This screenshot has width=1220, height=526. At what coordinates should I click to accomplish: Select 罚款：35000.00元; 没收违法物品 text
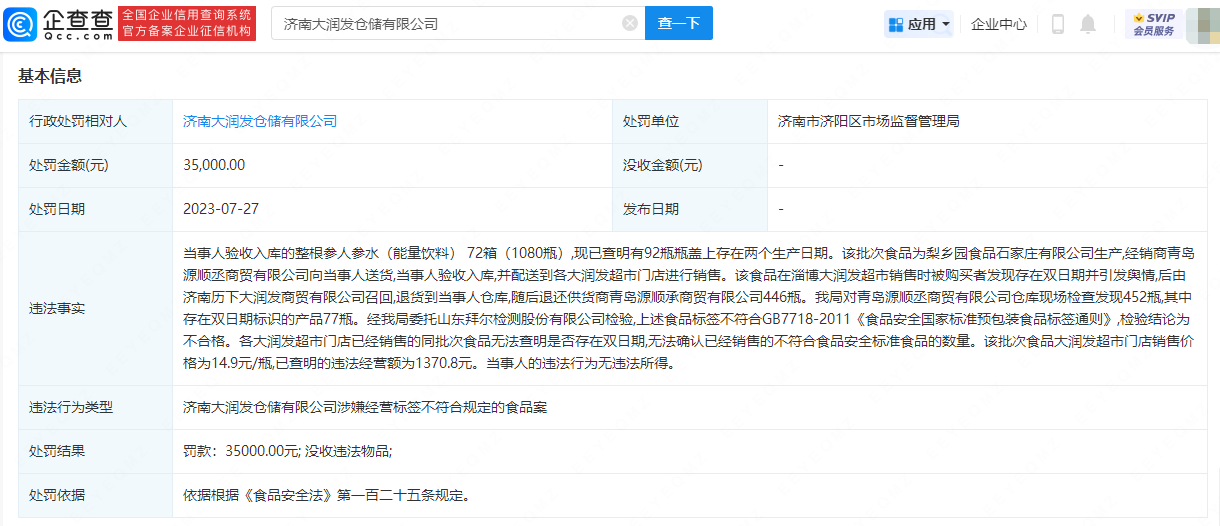click(287, 451)
